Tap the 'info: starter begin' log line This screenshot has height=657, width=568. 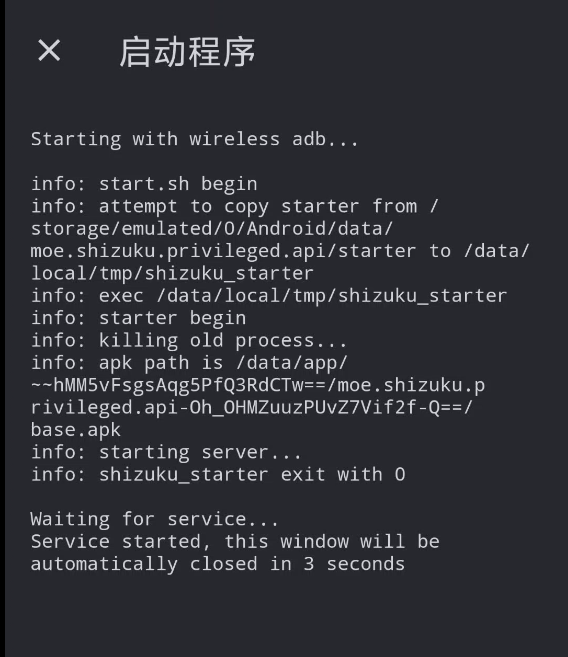(138, 318)
